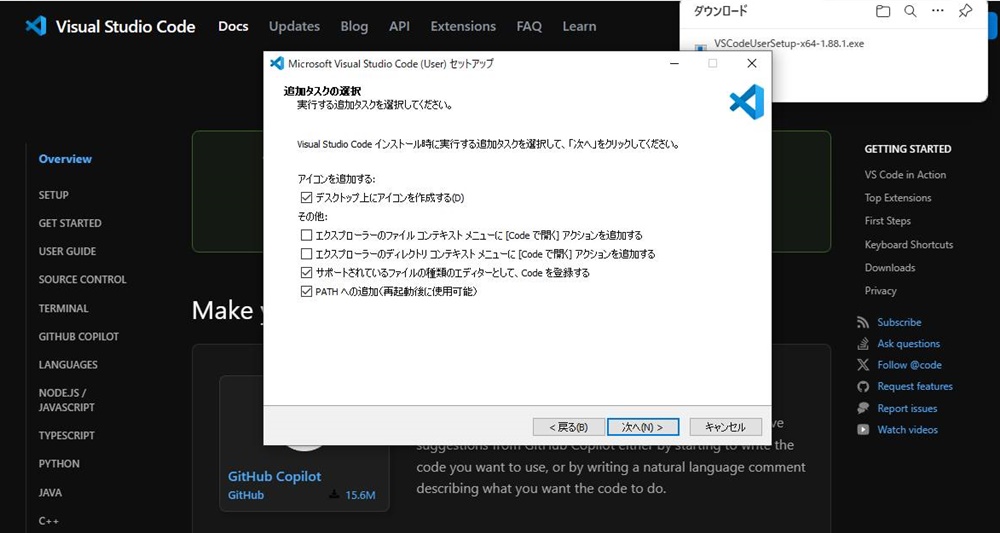Expand the GITHUB COPILOT docs section

[x=78, y=336]
